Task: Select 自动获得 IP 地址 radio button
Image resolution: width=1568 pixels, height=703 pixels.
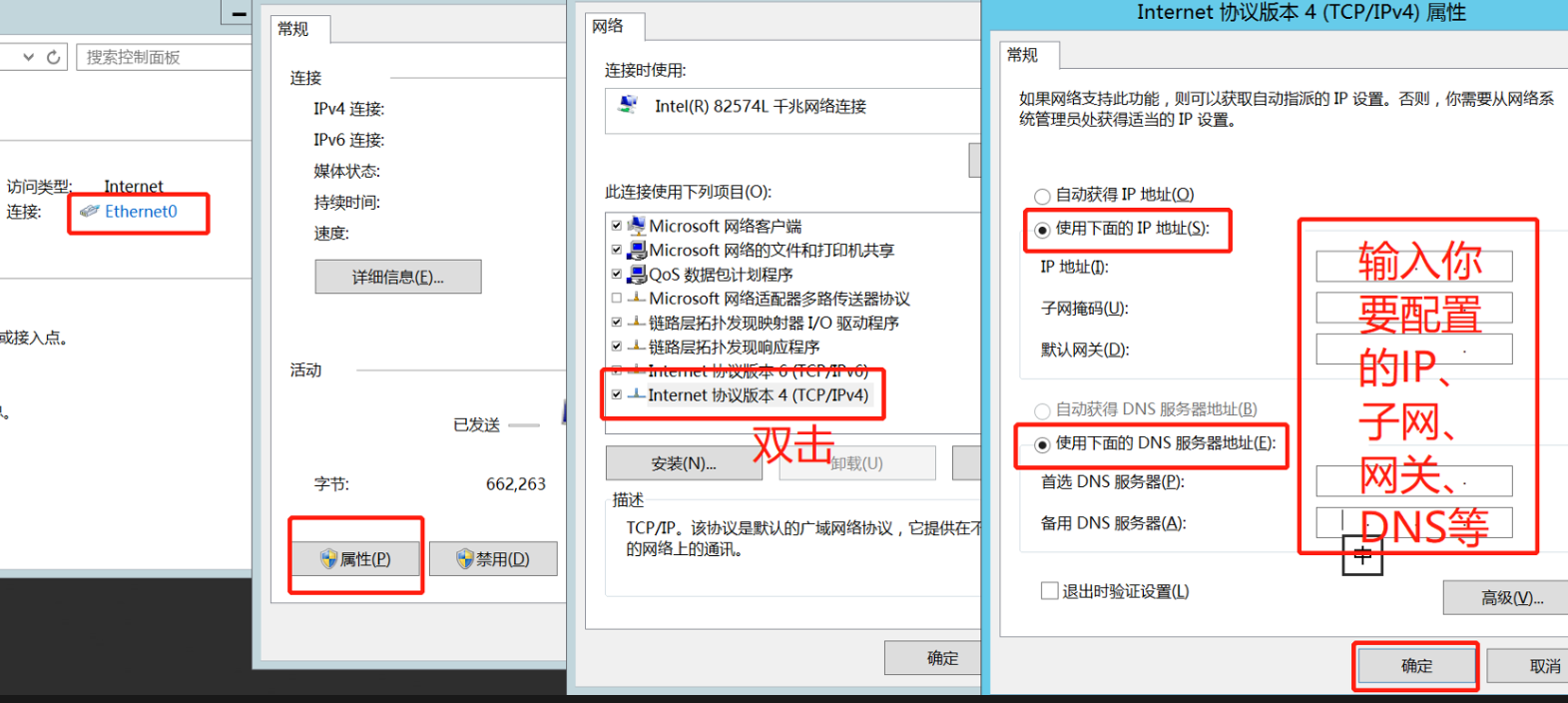Action: click(1042, 196)
